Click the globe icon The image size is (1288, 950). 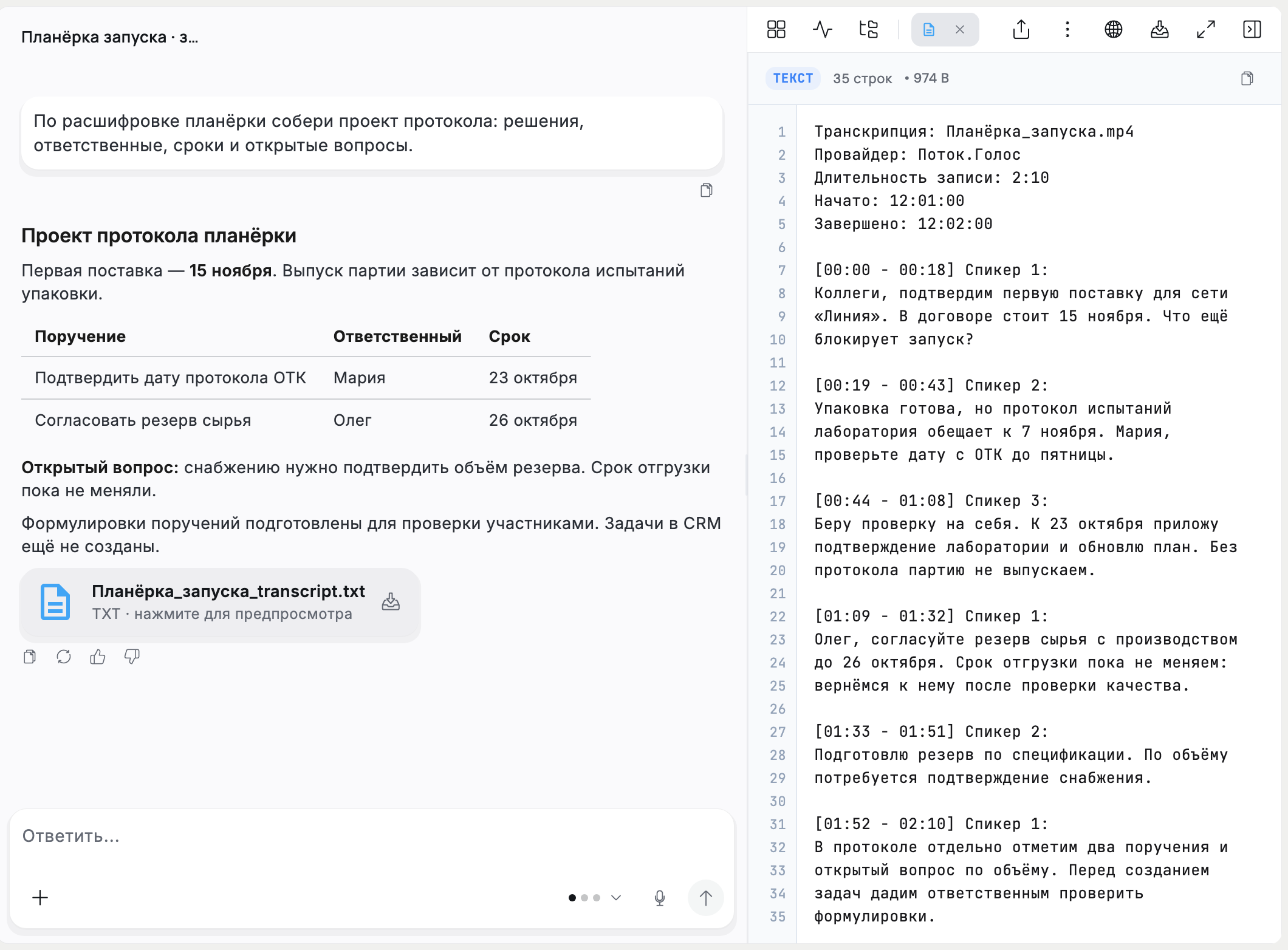1114,29
